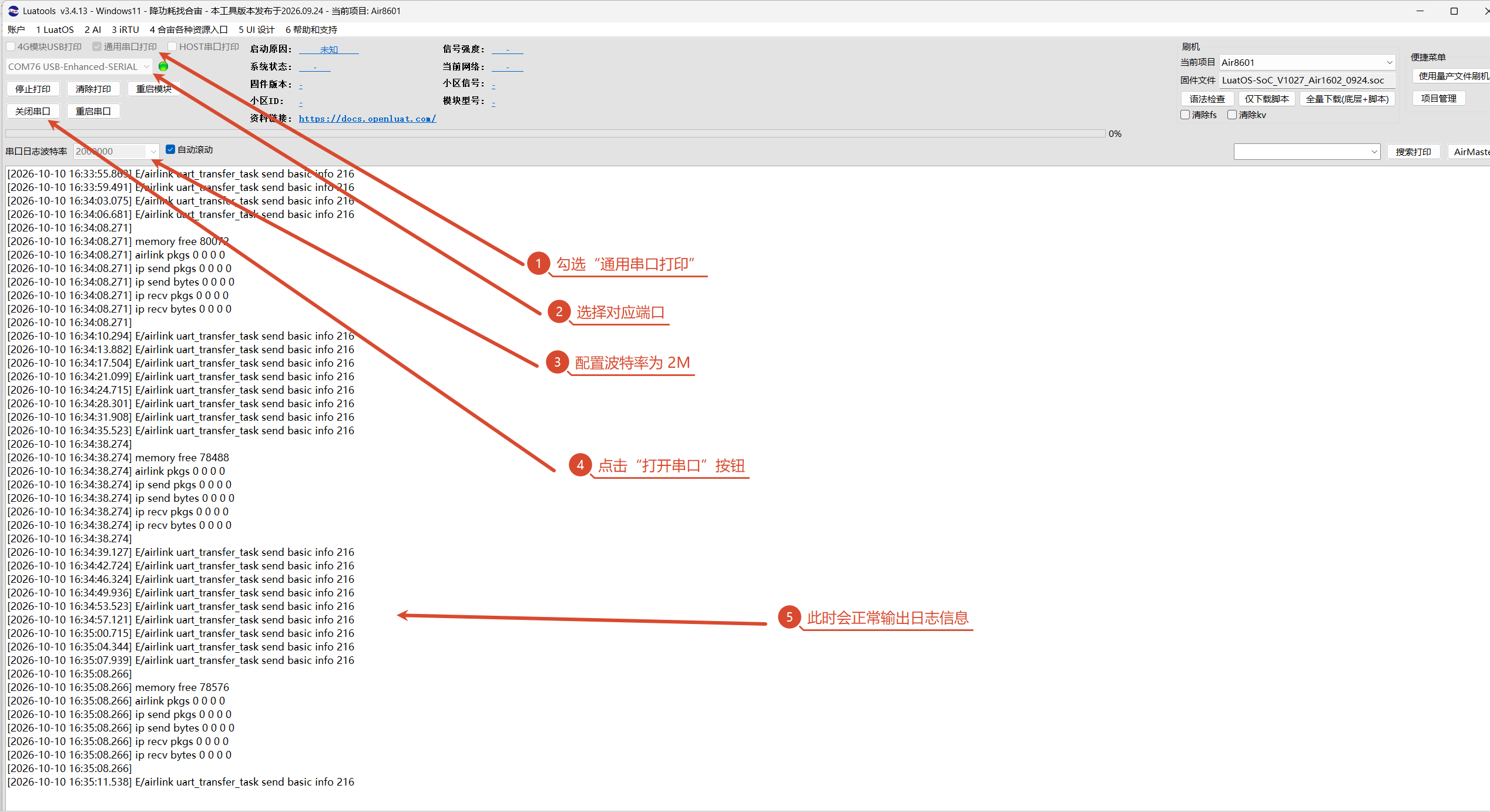Click the 重启串口 button
Viewport: 1490px width, 812px height.
pyautogui.click(x=93, y=111)
